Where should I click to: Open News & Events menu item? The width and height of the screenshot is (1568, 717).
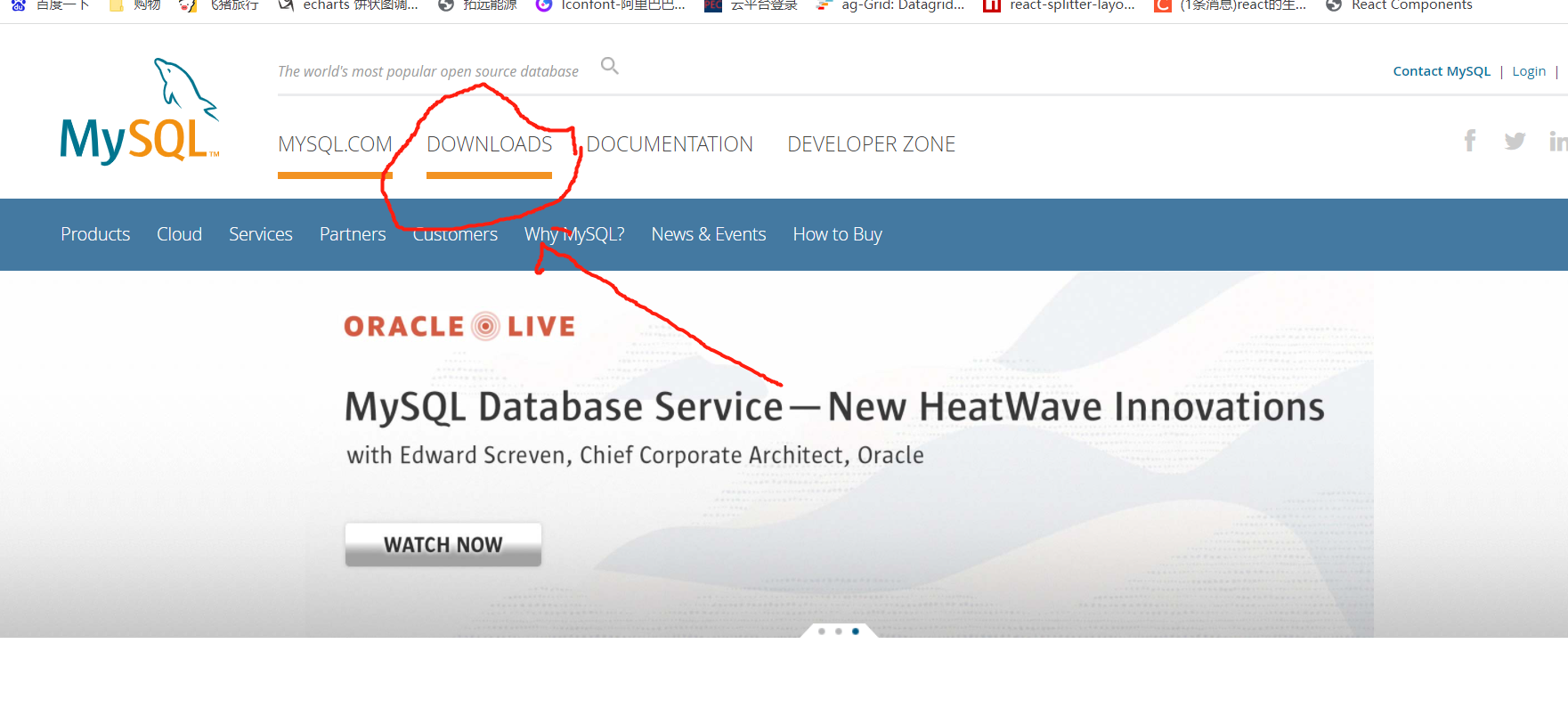(709, 234)
